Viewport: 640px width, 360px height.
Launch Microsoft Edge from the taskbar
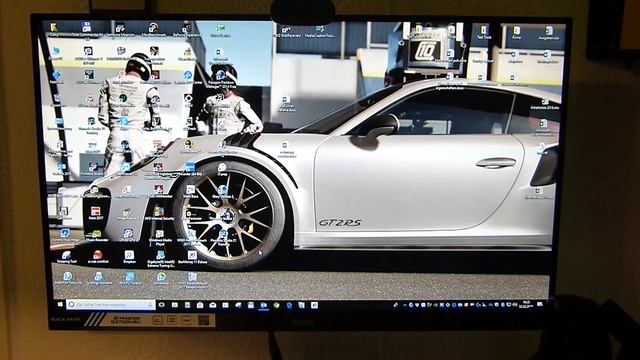pyautogui.click(x=289, y=305)
